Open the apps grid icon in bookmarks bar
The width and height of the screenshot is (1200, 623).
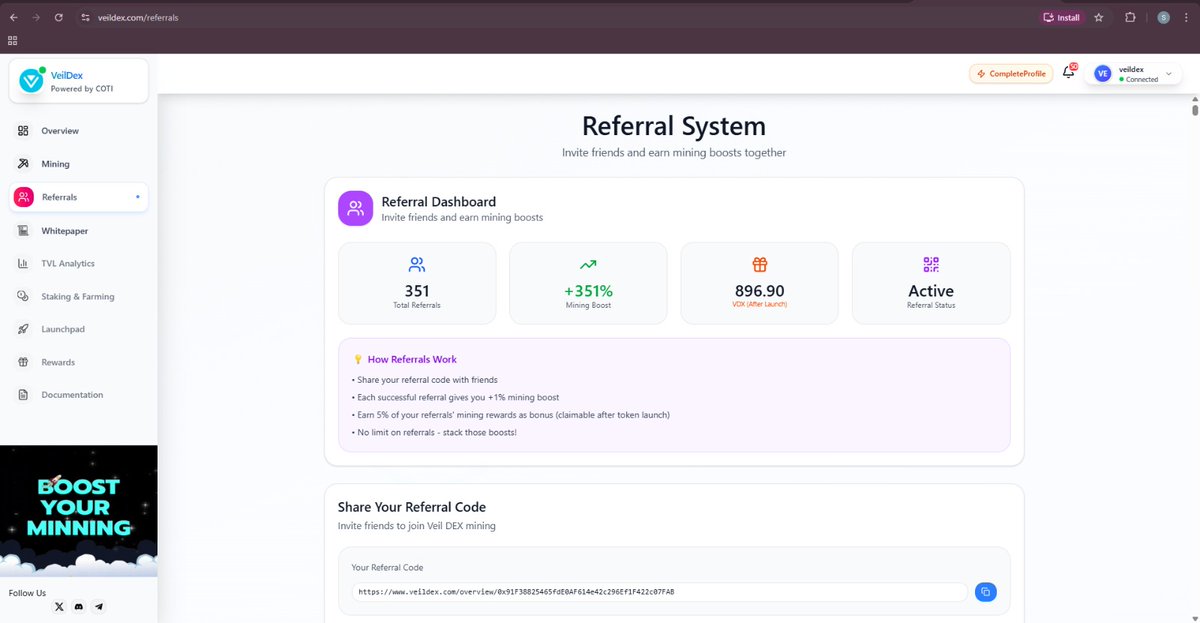[x=13, y=41]
